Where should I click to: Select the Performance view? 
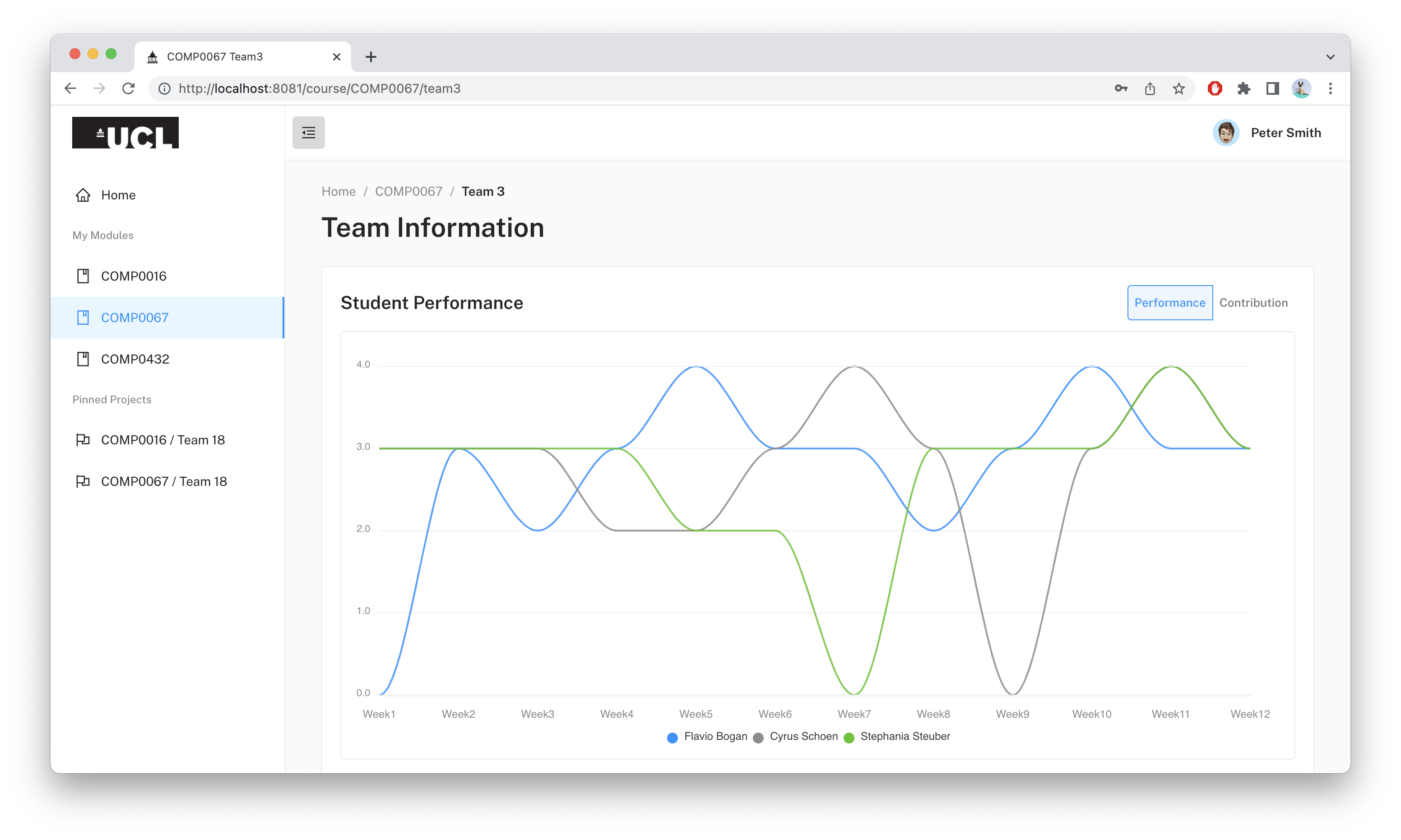click(1169, 302)
